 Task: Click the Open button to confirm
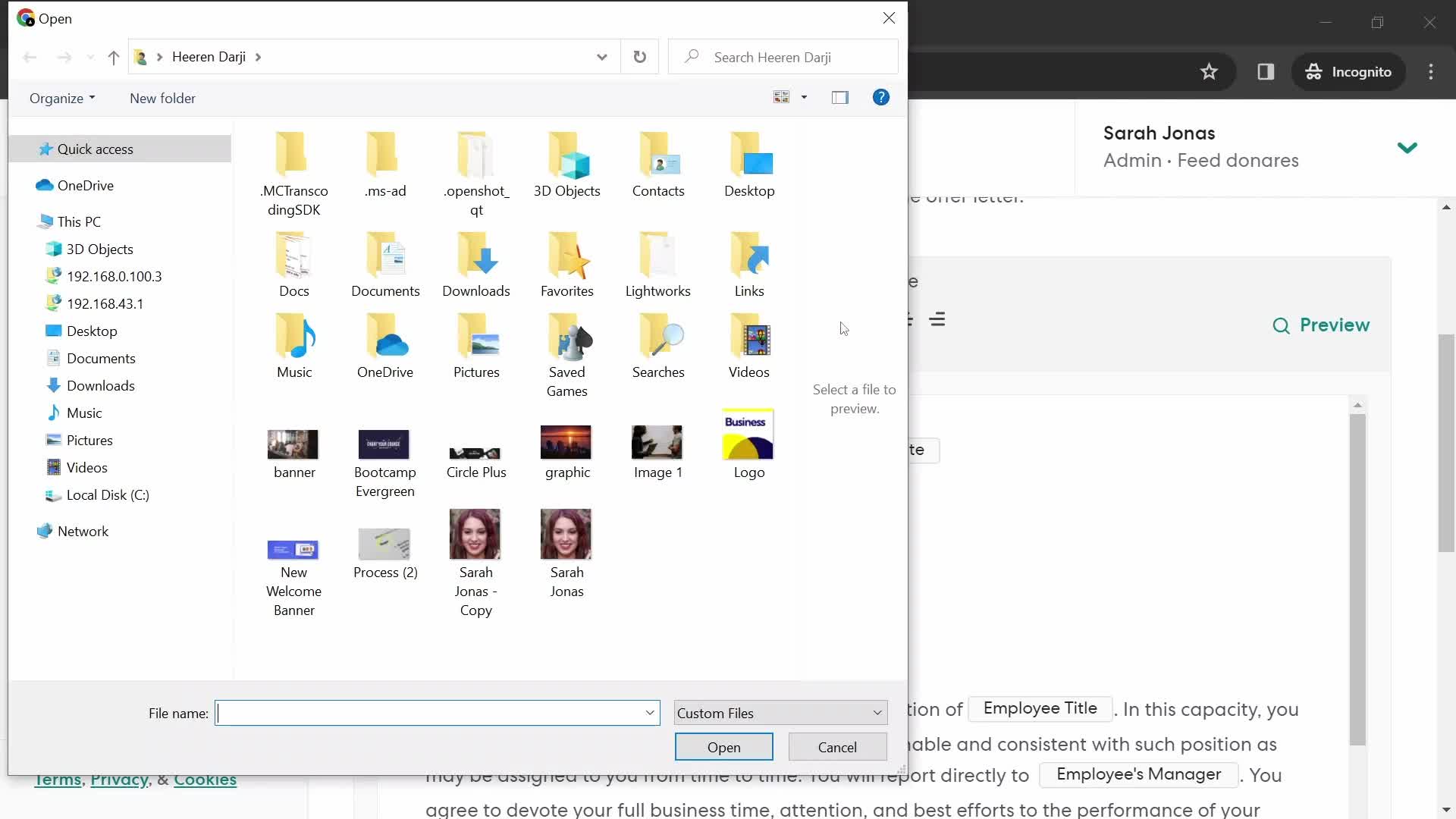tap(726, 747)
